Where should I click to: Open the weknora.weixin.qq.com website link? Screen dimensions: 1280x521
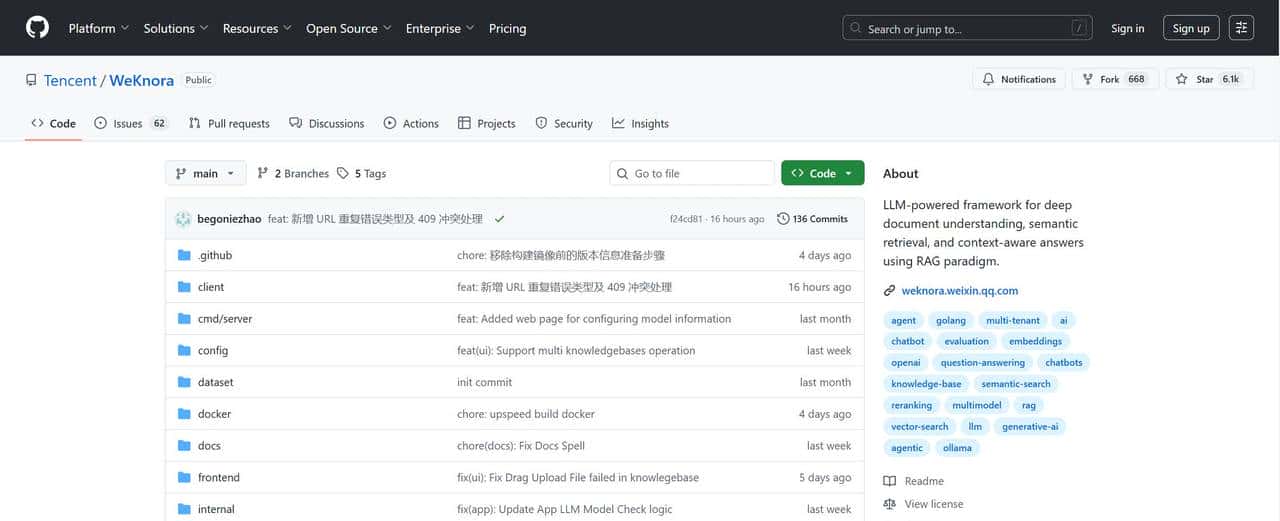(x=959, y=291)
